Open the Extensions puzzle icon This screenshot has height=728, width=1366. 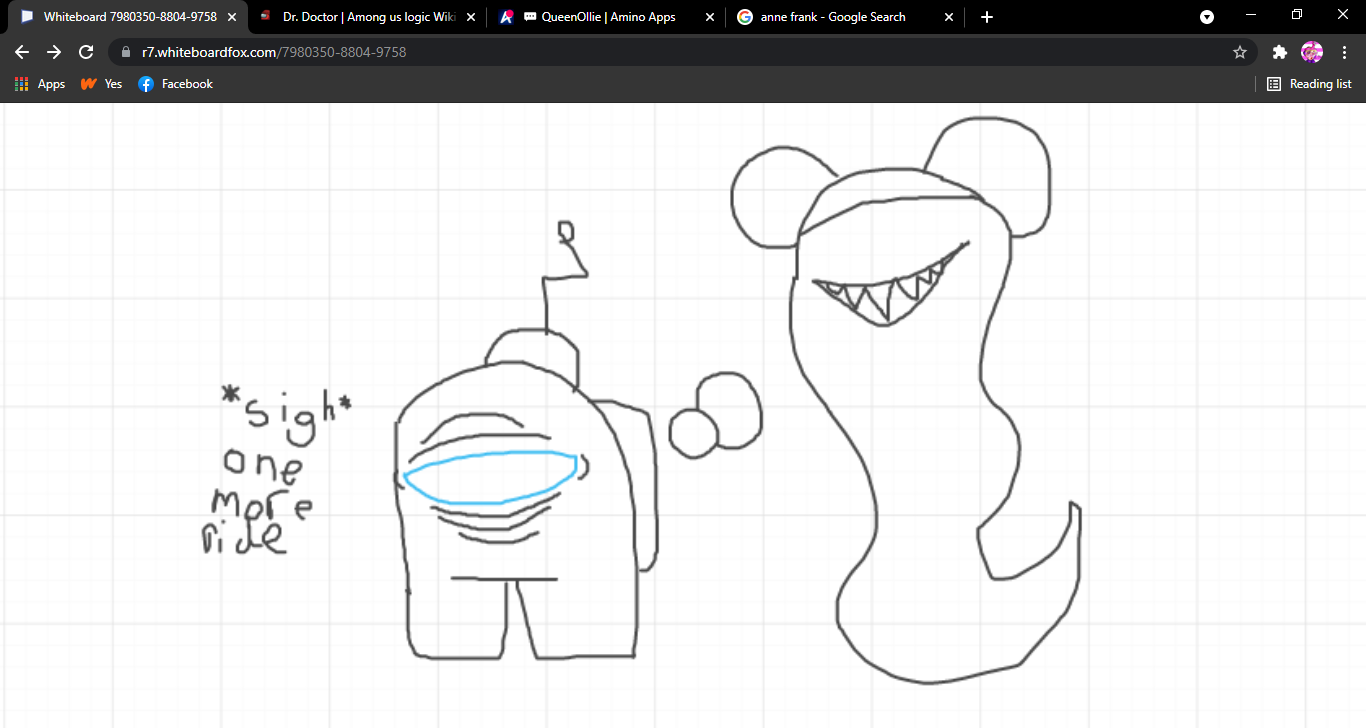click(x=1279, y=52)
